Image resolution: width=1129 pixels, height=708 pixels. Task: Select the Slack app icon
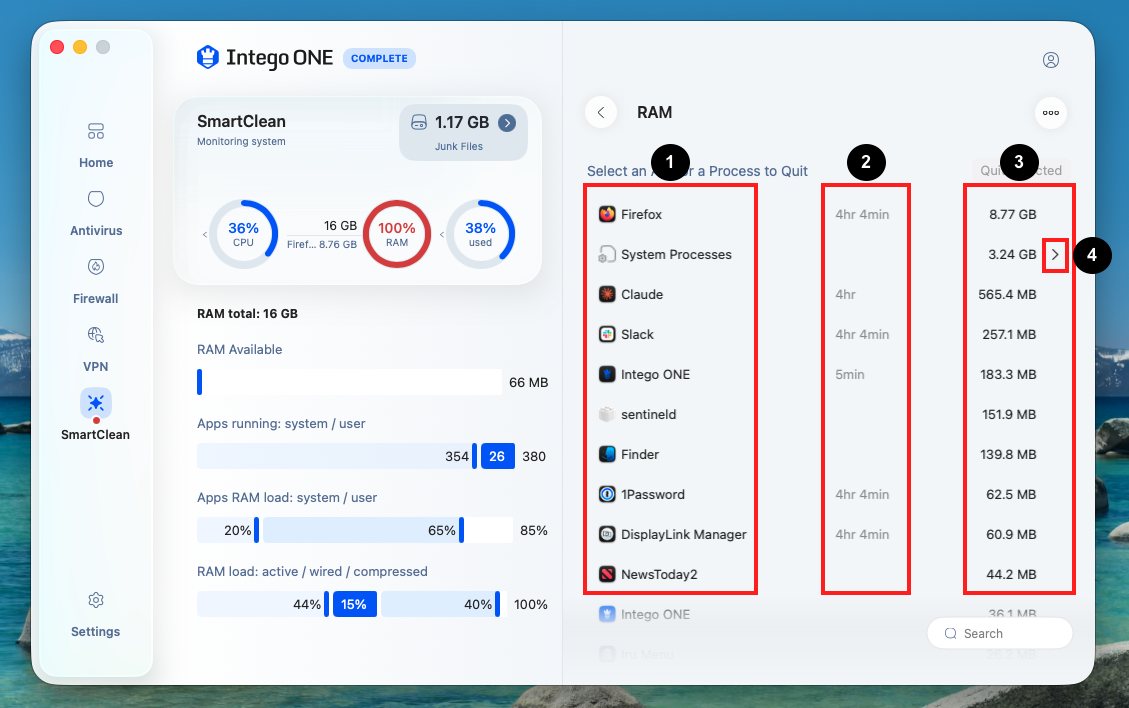pyautogui.click(x=607, y=334)
